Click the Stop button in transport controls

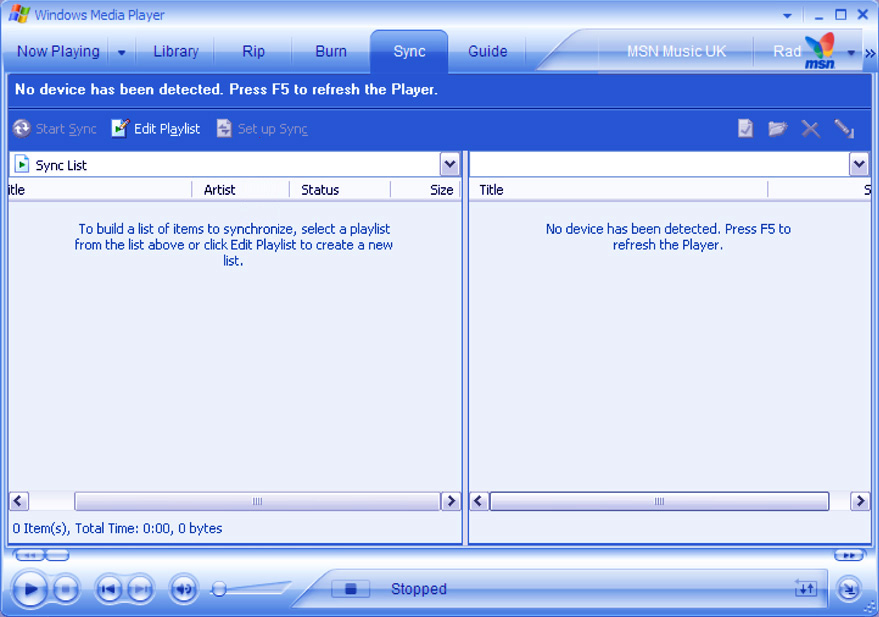pyautogui.click(x=66, y=589)
